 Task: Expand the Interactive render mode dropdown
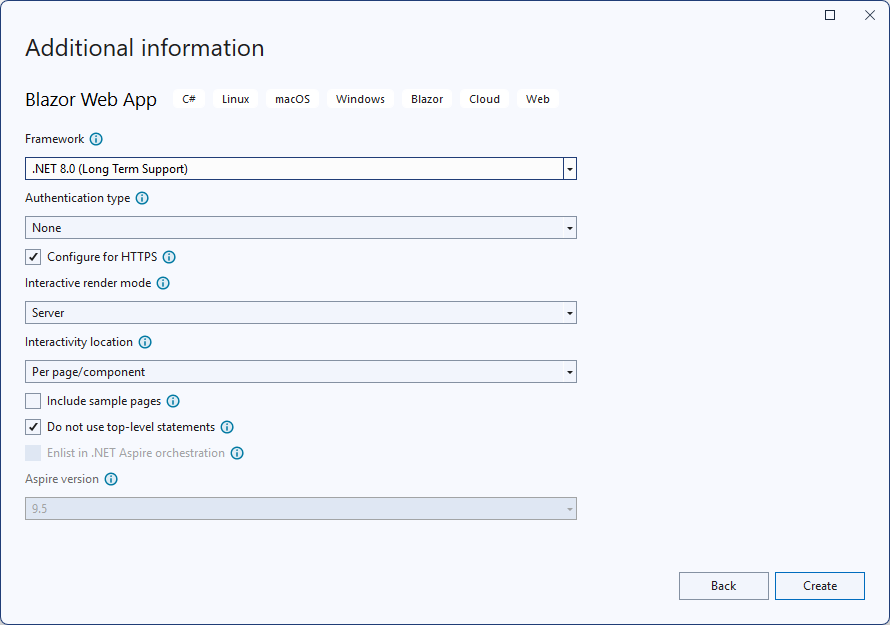(x=569, y=312)
